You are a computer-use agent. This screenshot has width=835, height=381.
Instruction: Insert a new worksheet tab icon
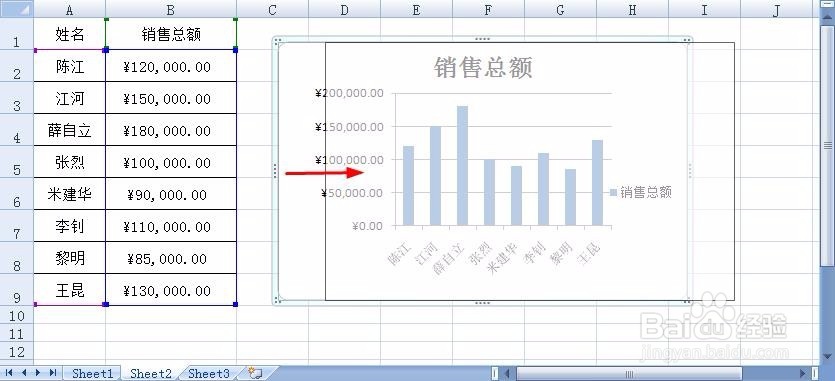point(256,373)
